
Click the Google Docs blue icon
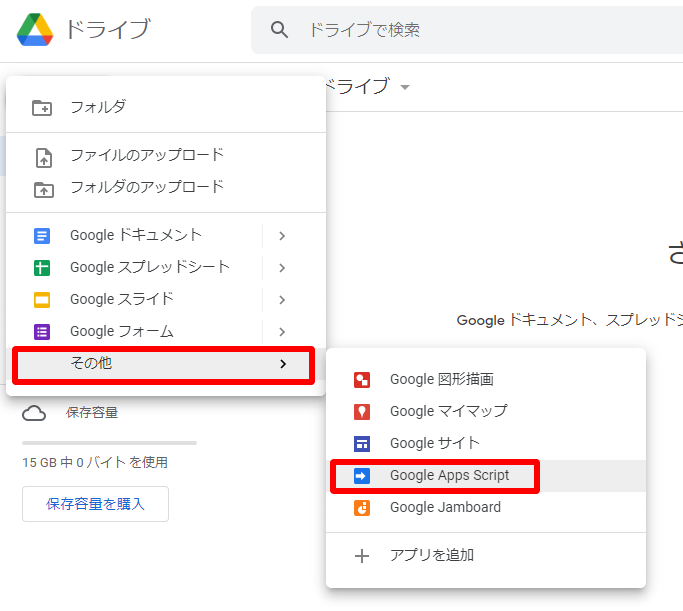tap(42, 236)
